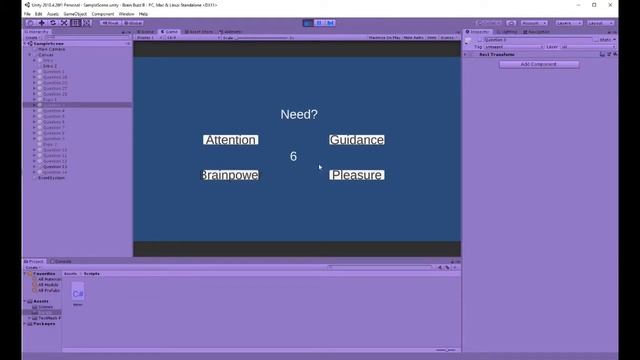Collapse the SampleScene tree
The width and height of the screenshot is (640, 360).
(x=25, y=43)
